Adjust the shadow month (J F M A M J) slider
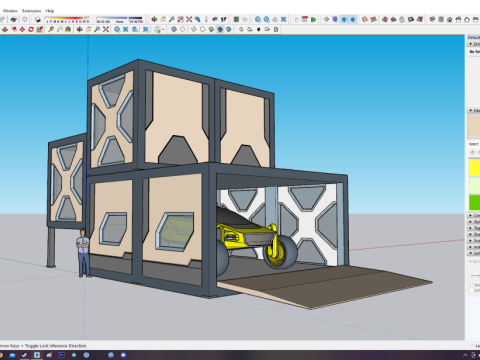 (67, 19)
